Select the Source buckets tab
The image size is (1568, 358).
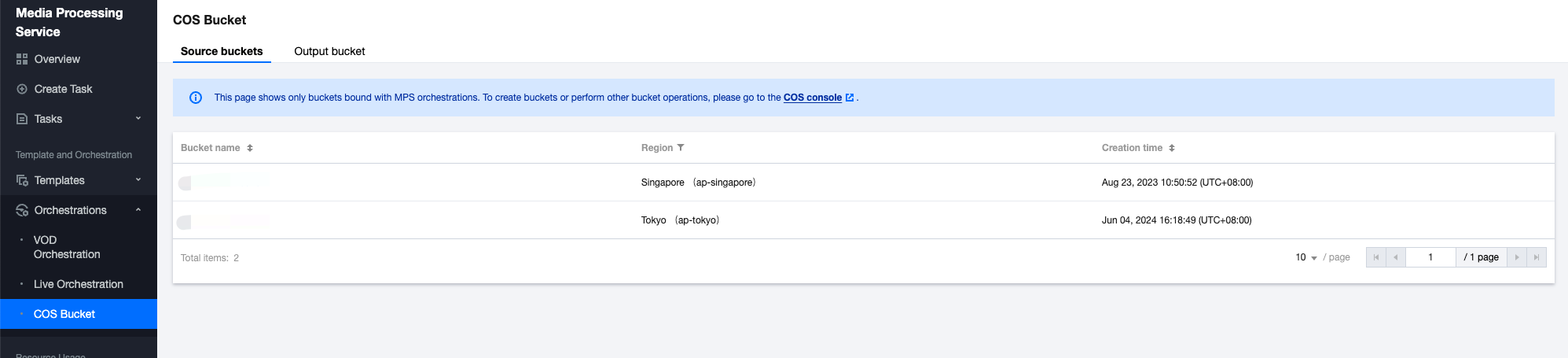[x=222, y=51]
